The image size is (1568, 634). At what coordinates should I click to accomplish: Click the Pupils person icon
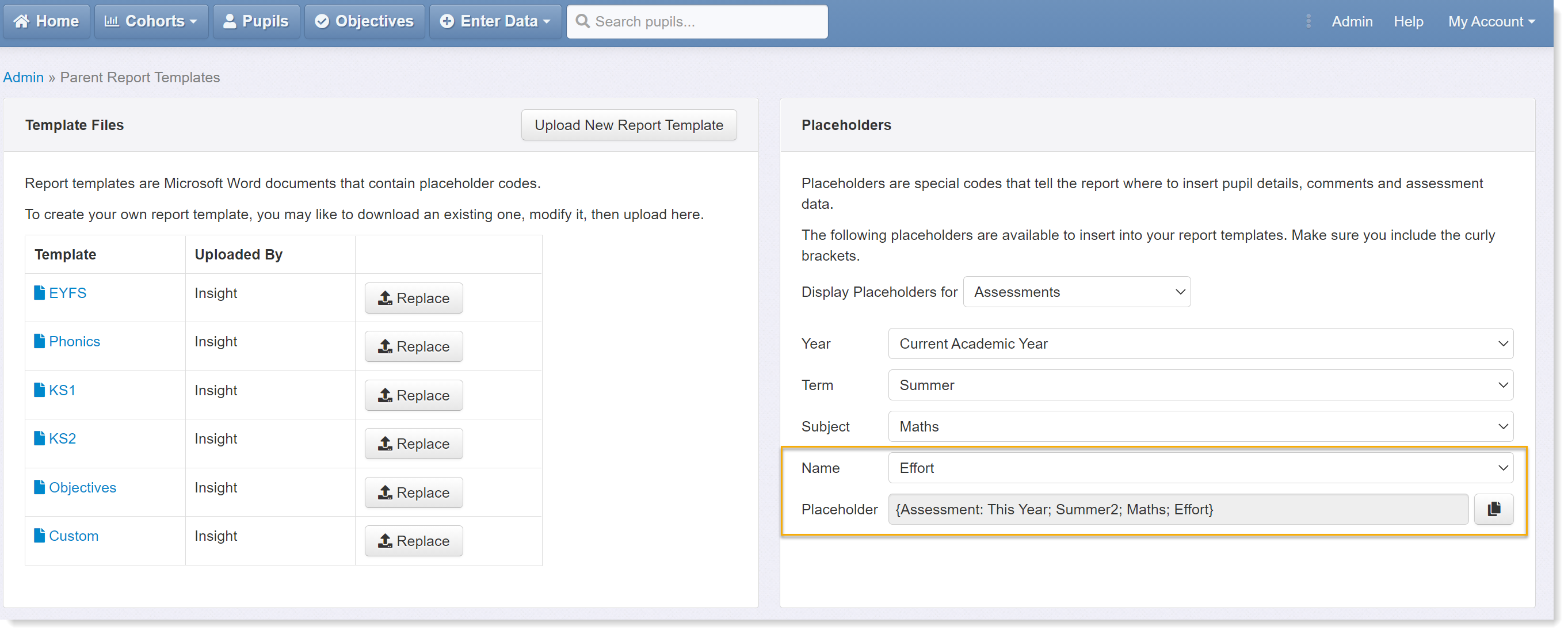pos(230,21)
